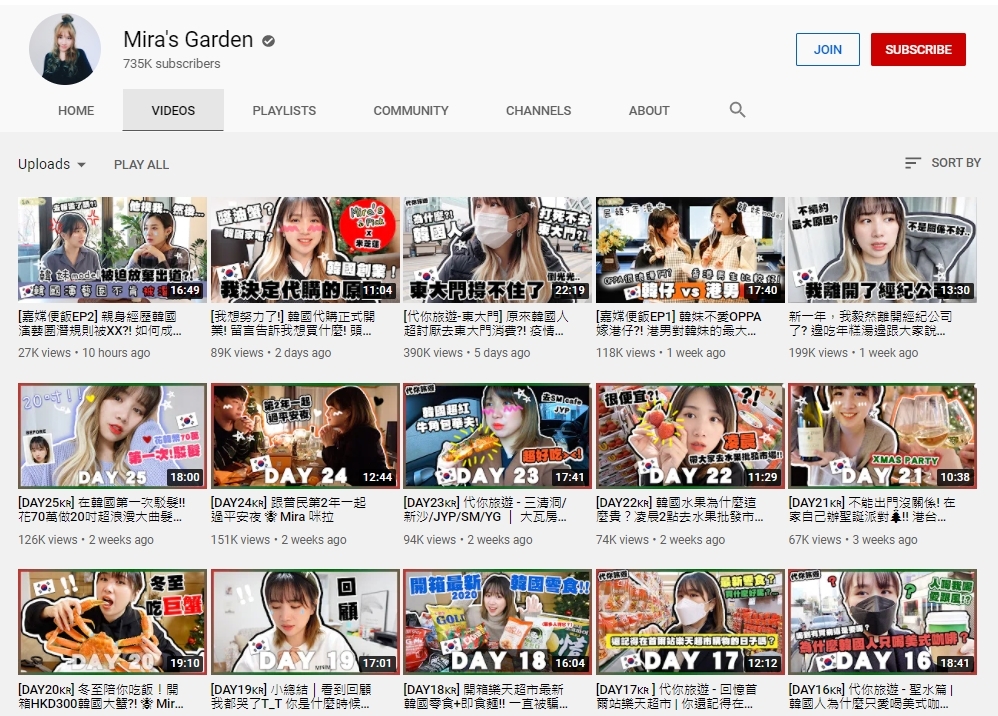Open the 13:30 duration video thumbnail
Screen dimensions: 998x716
882,250
